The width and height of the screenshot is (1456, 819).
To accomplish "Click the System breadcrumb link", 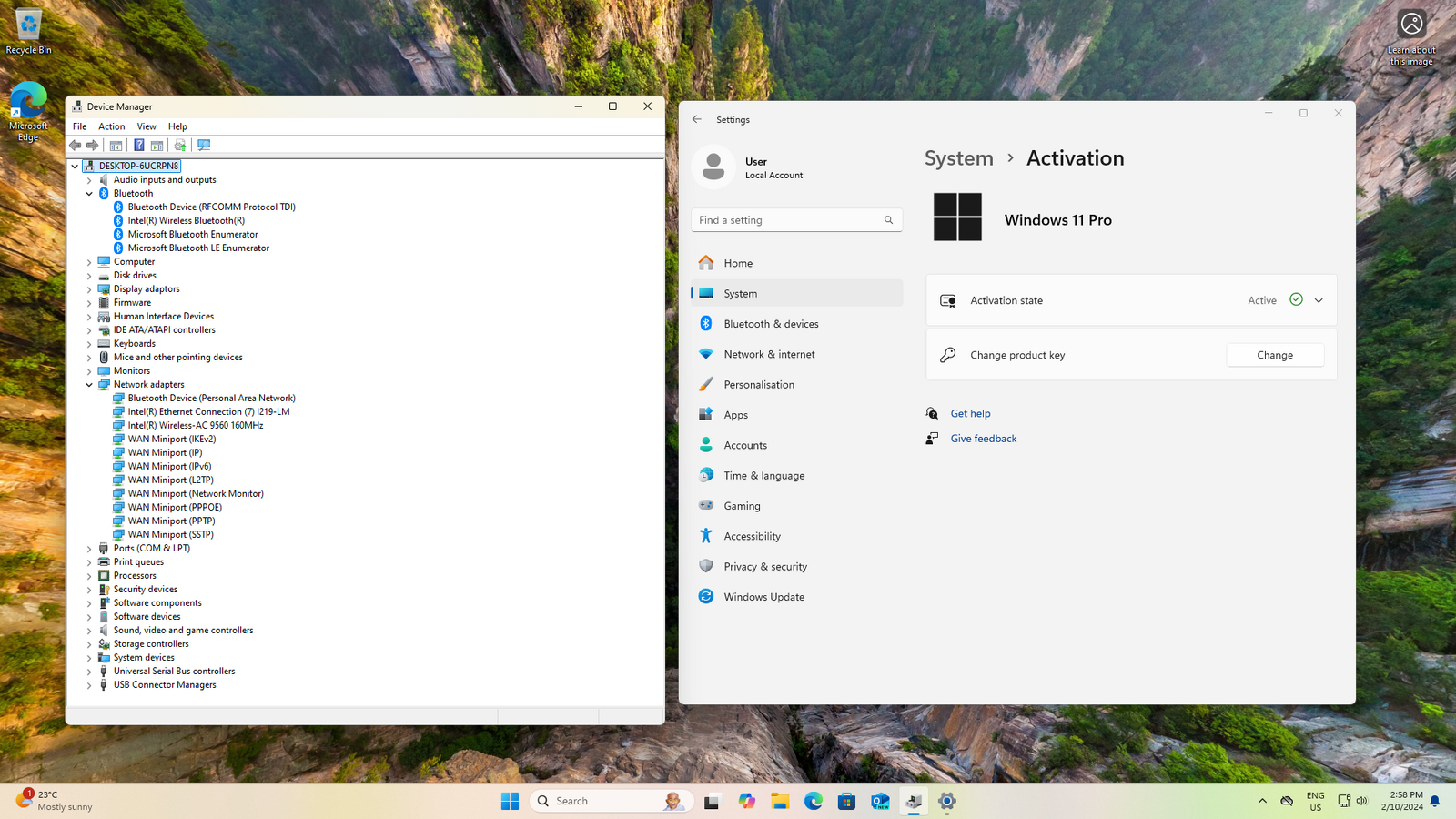I will 959,158.
